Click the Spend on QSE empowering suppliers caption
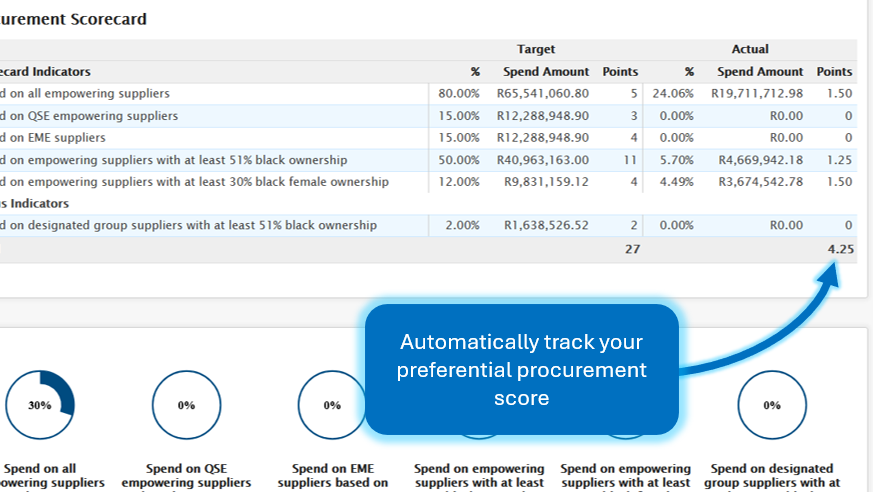This screenshot has width=873, height=492. [187, 476]
